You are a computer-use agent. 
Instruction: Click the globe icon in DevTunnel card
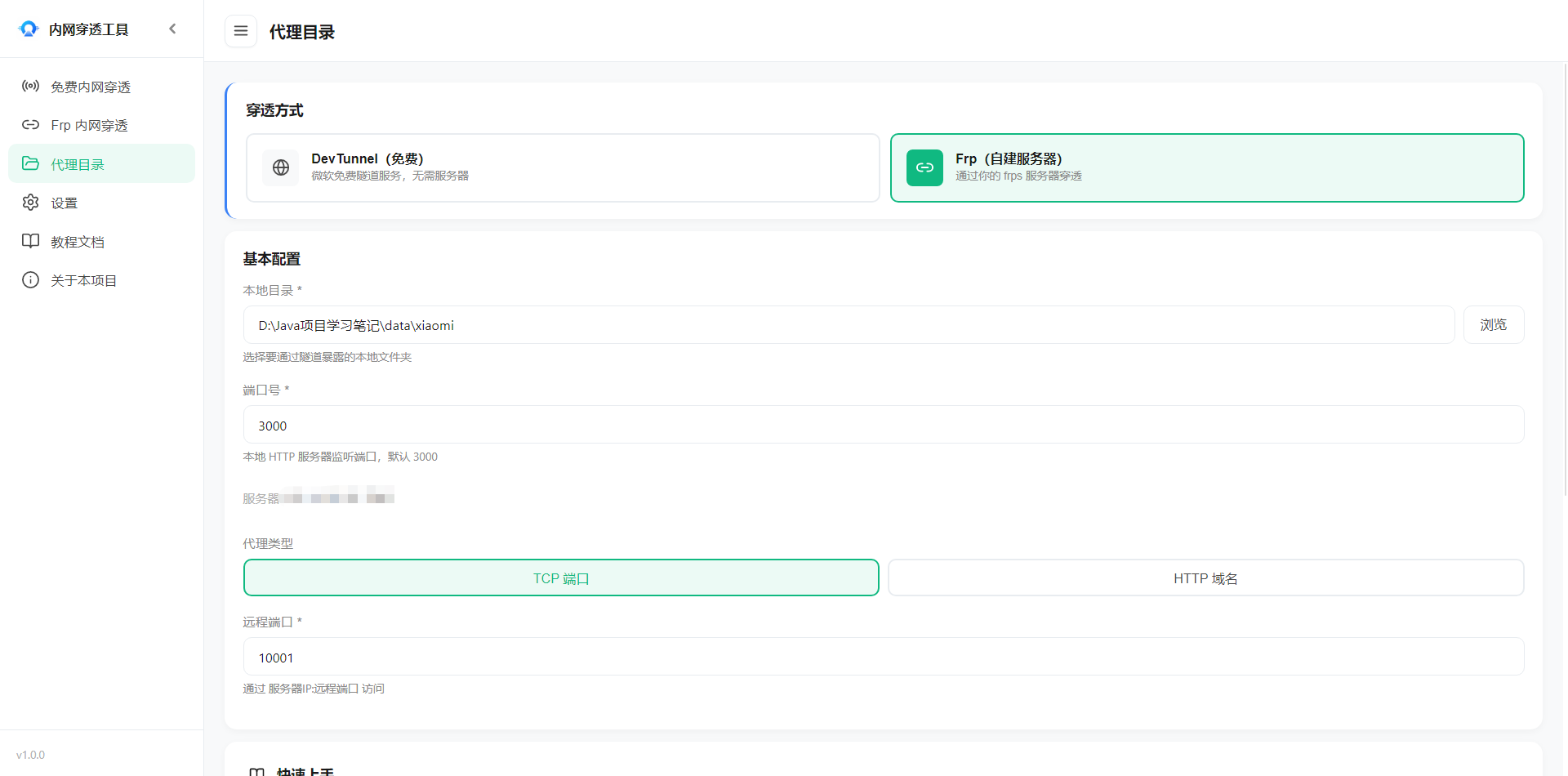coord(281,167)
